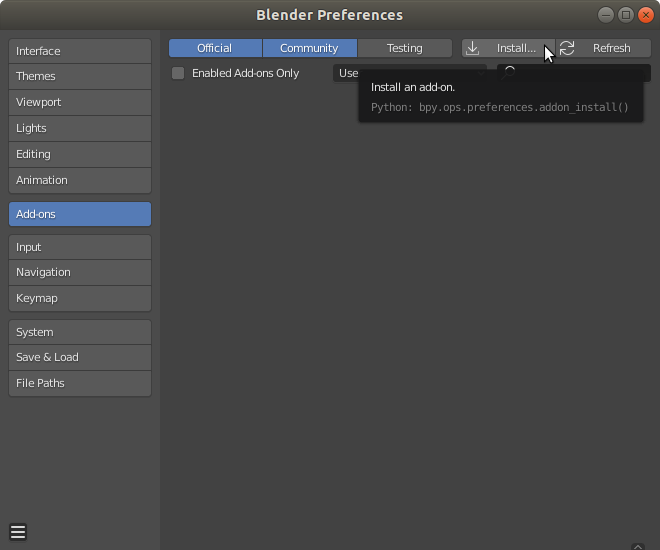This screenshot has height=550, width=660.
Task: Open the Animation preferences section
Action: (80, 180)
